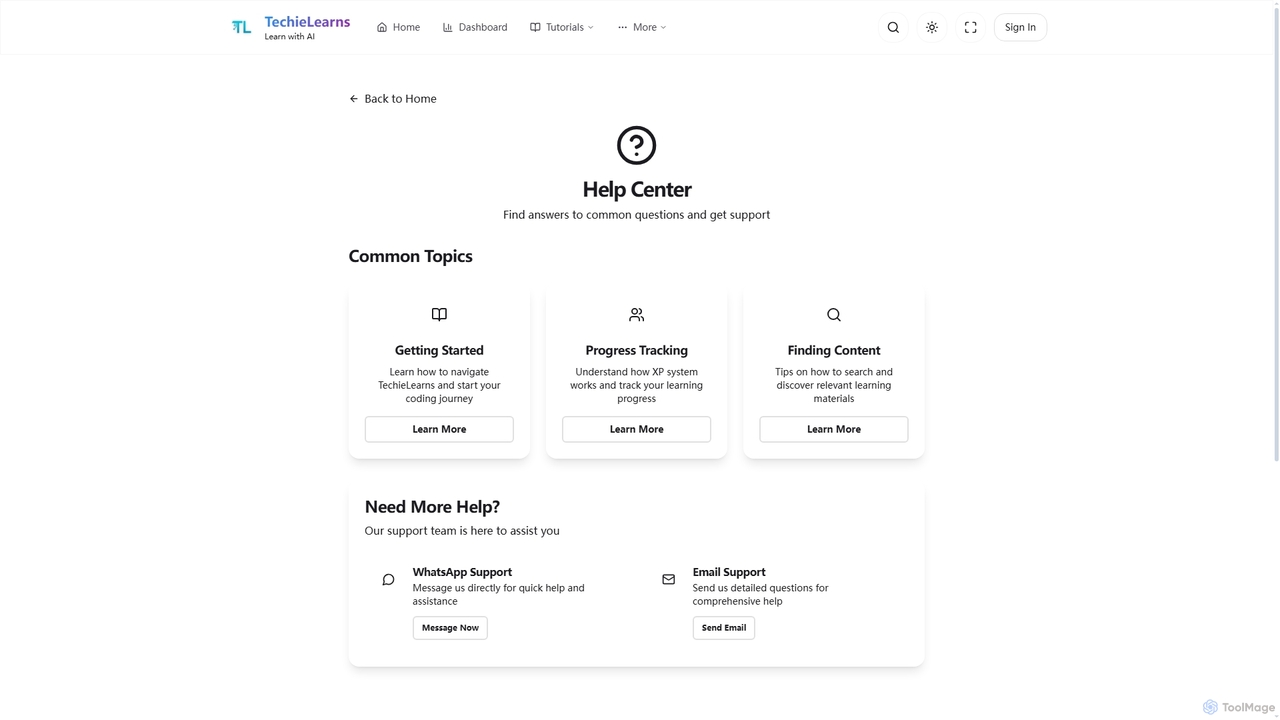
Task: Expand the Tutorials dropdown menu
Action: 562,27
